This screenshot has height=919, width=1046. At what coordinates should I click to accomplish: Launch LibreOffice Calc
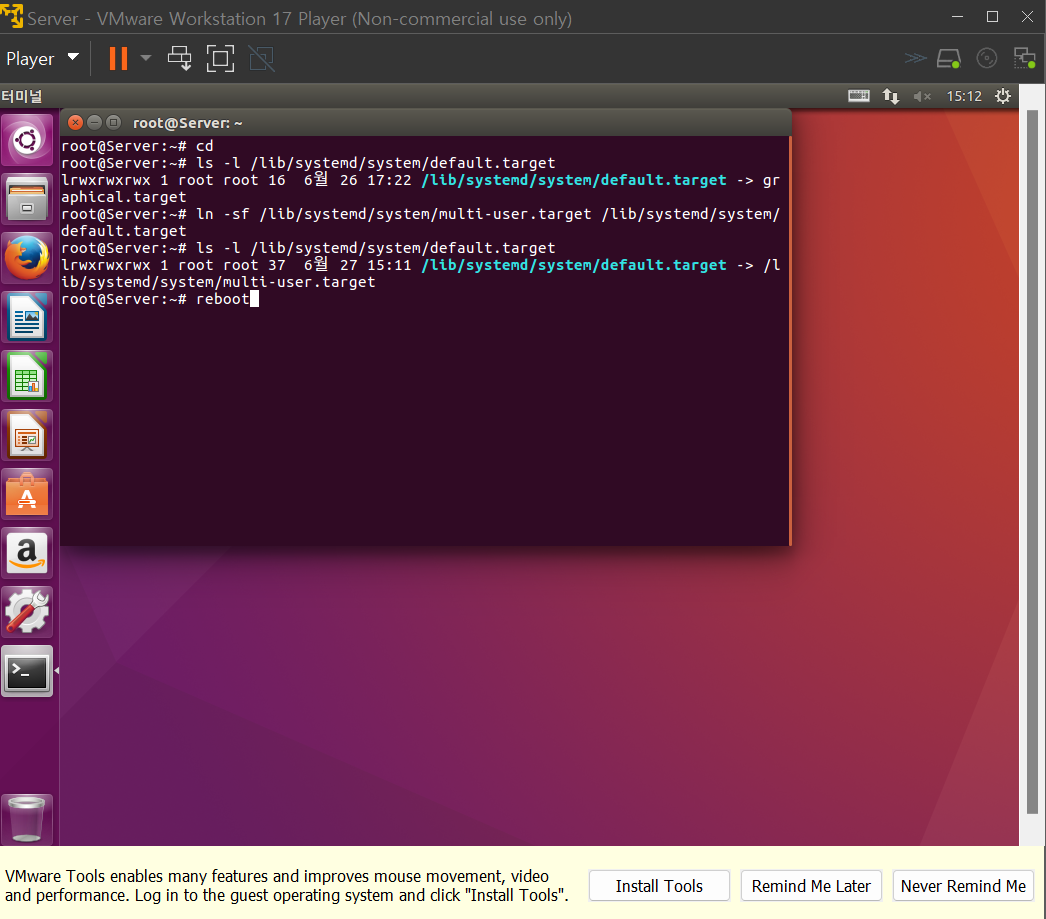(27, 376)
